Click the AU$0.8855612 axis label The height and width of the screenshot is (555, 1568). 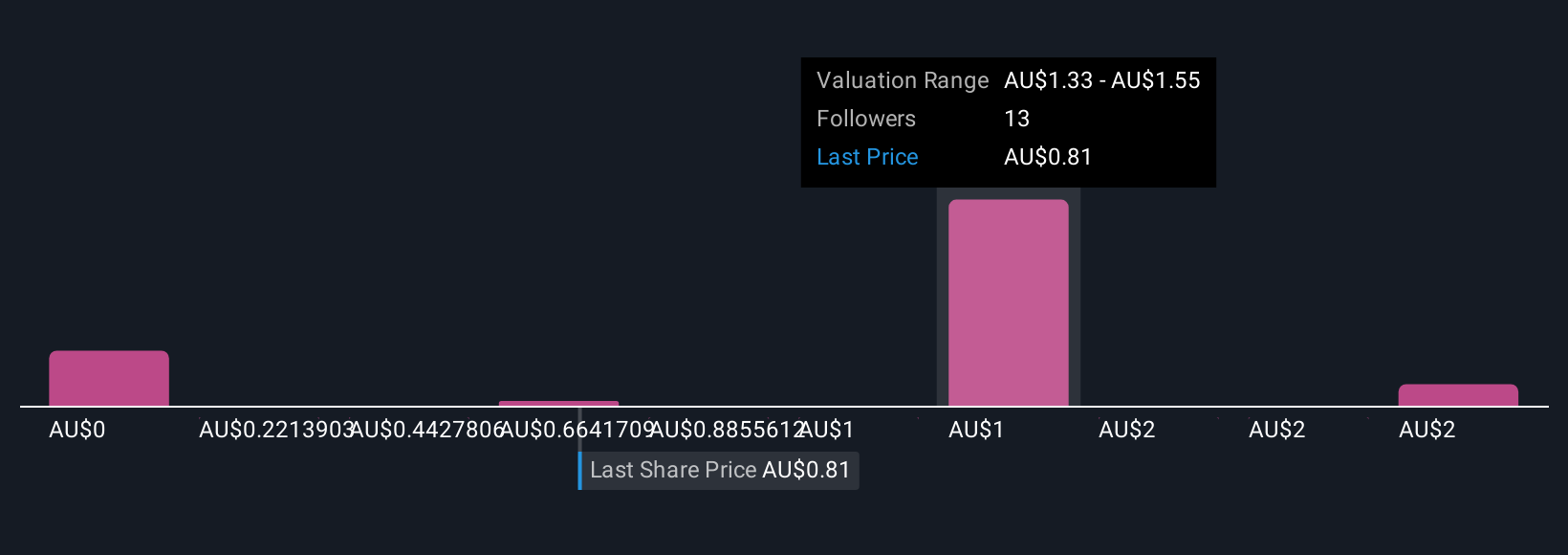(727, 430)
